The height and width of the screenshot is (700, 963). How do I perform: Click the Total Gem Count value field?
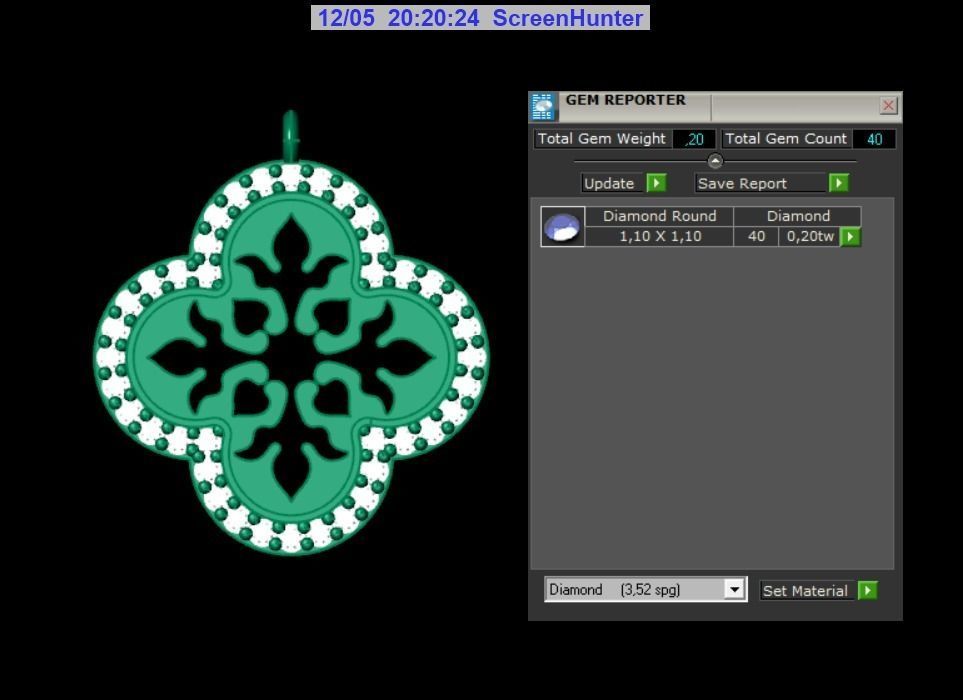coord(874,139)
